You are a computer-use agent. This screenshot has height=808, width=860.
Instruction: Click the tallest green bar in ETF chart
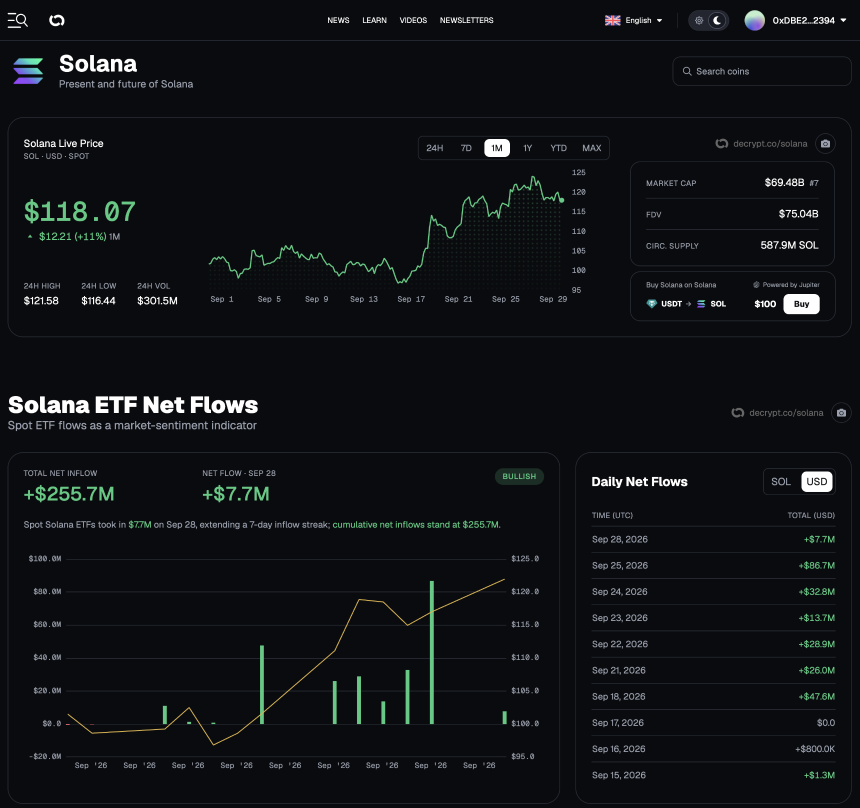432,652
